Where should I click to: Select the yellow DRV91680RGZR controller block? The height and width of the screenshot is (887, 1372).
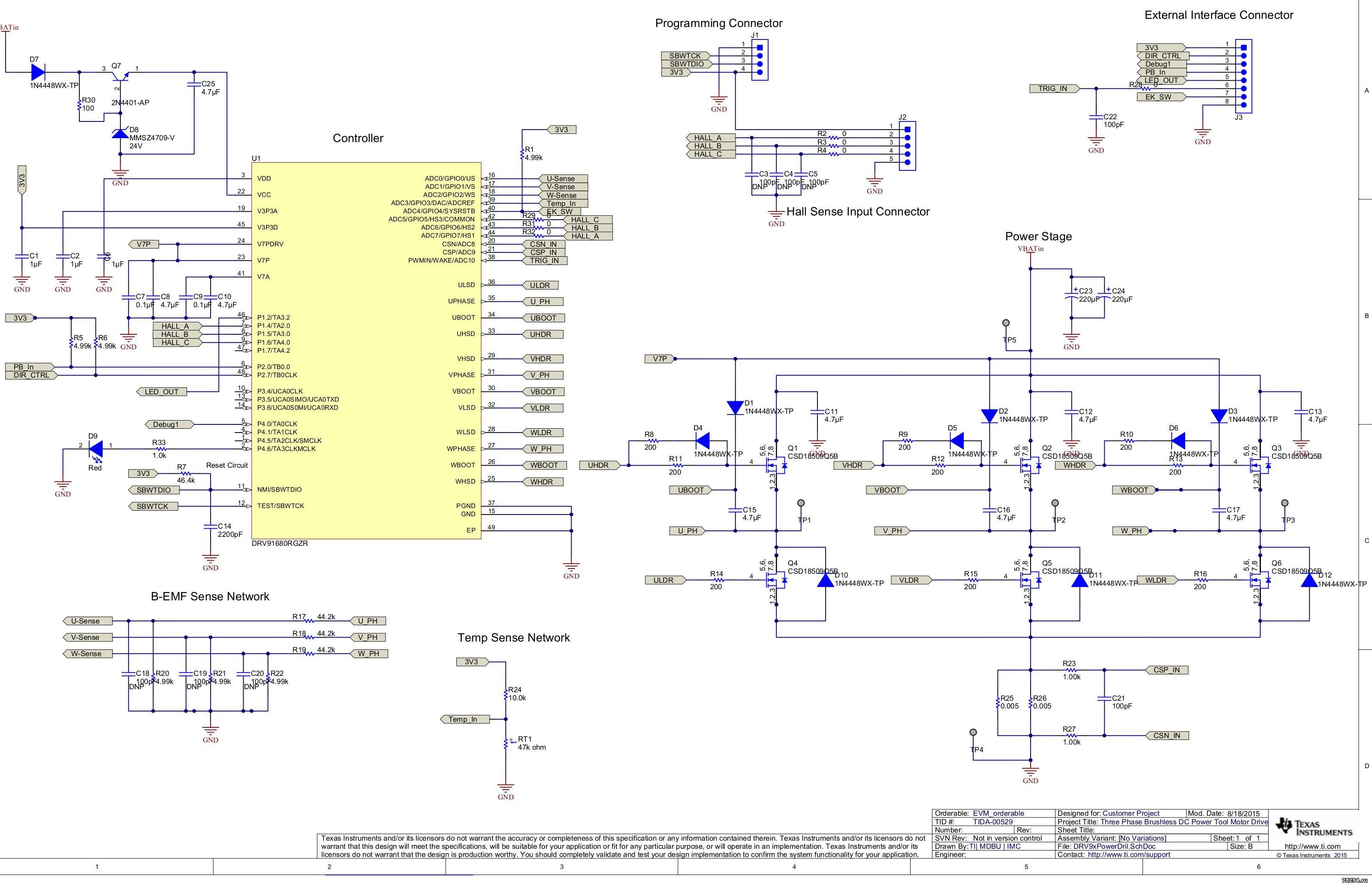coord(366,350)
